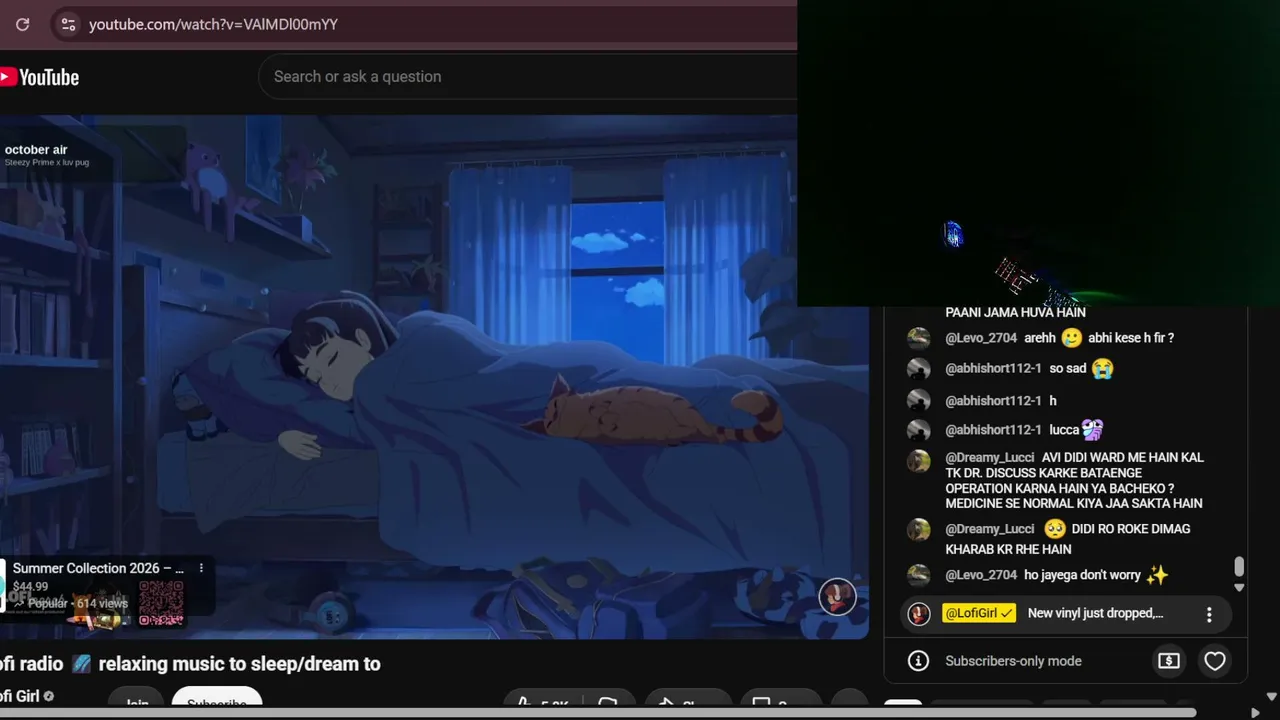Click the right arrow of horizontal scrollbar
This screenshot has height=720, width=1280.
[1255, 713]
